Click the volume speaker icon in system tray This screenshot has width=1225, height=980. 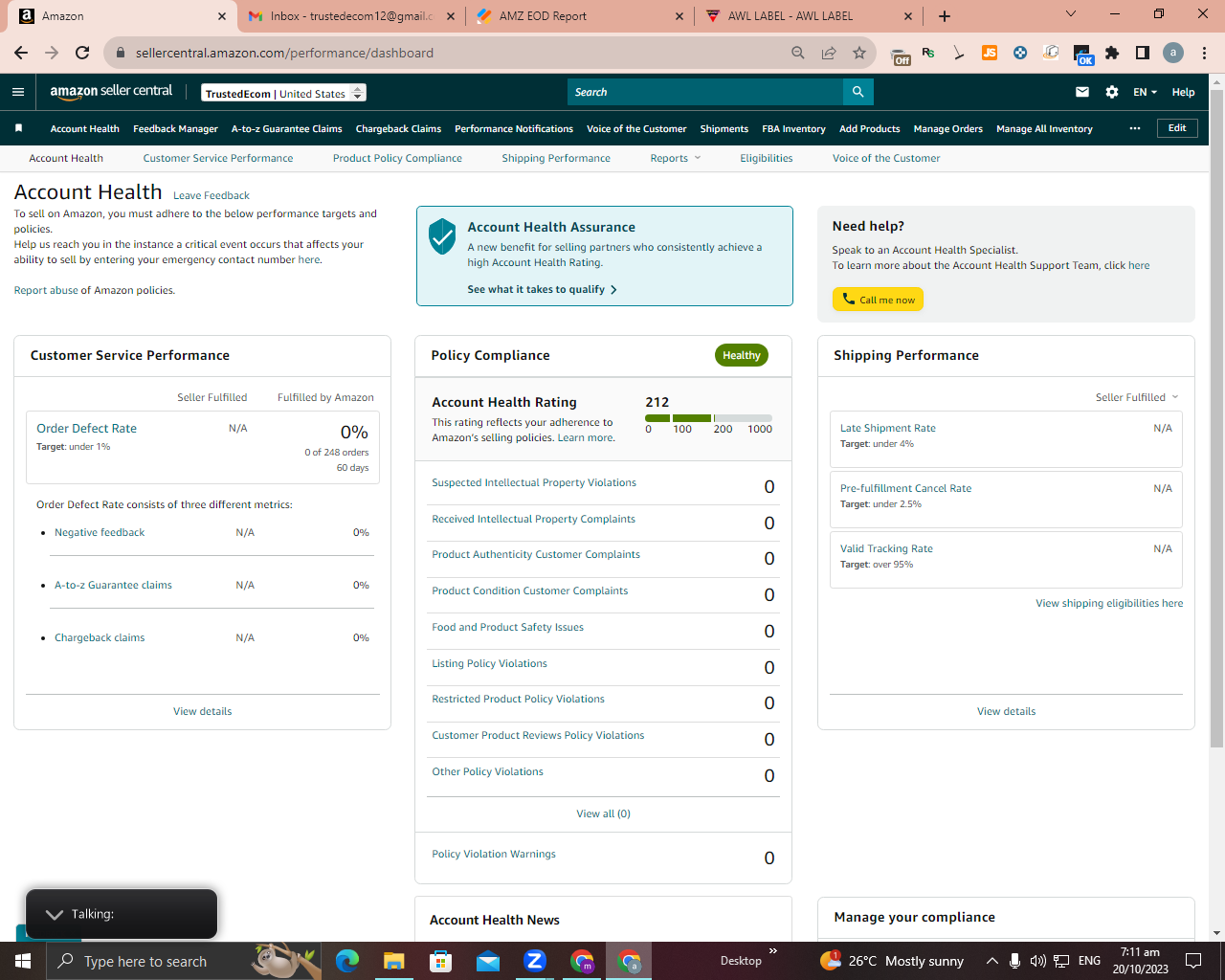[x=1037, y=960]
